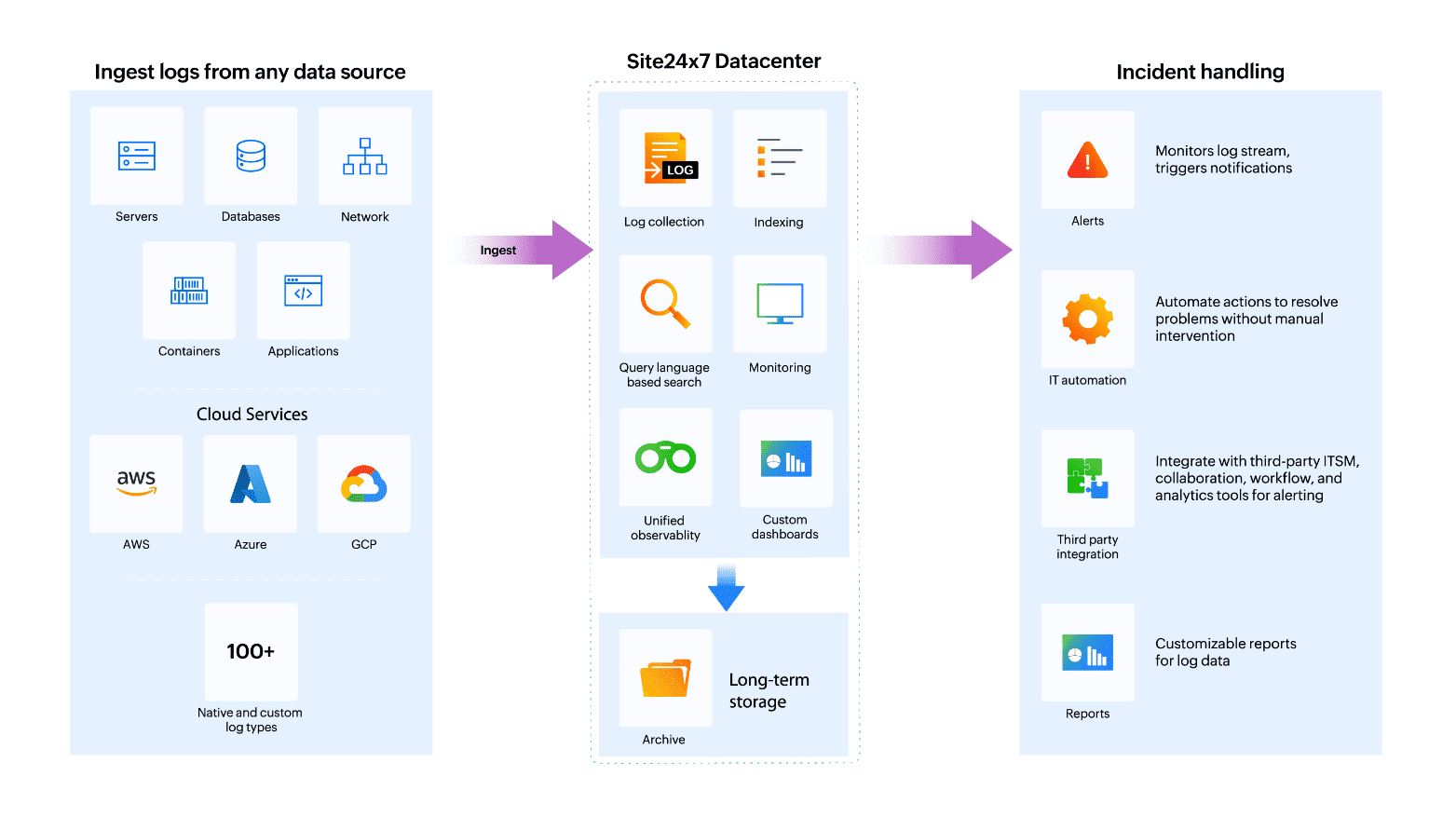
Task: Click the 'Reports' caption
Action: 1088,714
